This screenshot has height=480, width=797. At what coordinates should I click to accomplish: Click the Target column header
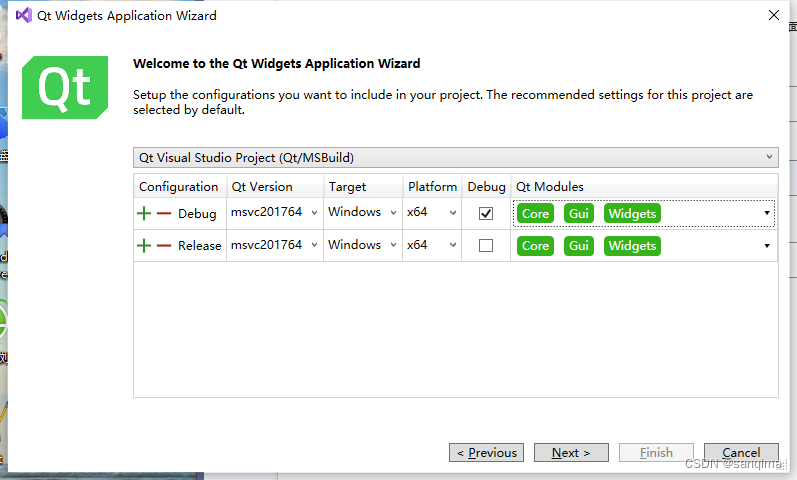[x=363, y=187]
